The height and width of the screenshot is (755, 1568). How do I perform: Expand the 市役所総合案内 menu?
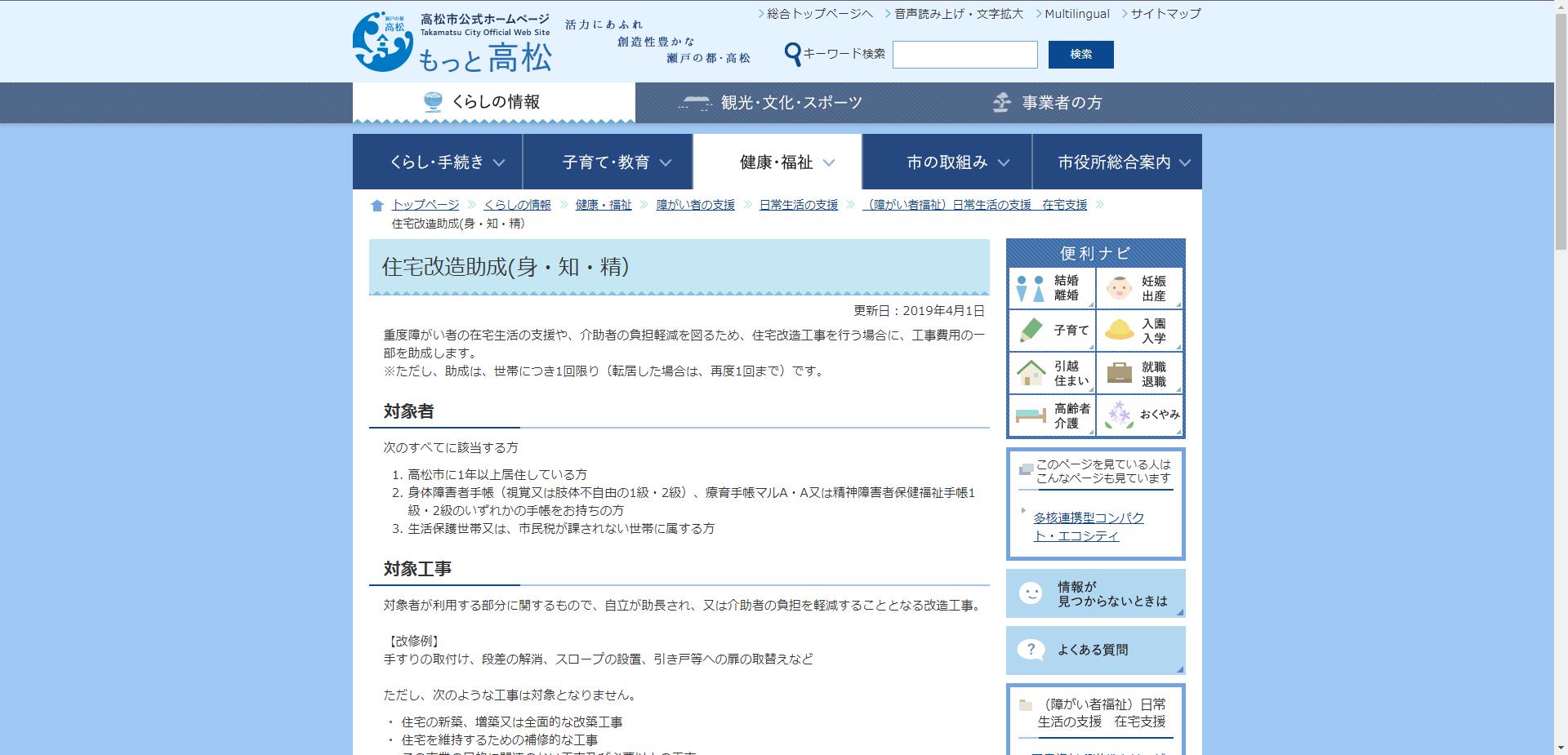(x=1117, y=162)
